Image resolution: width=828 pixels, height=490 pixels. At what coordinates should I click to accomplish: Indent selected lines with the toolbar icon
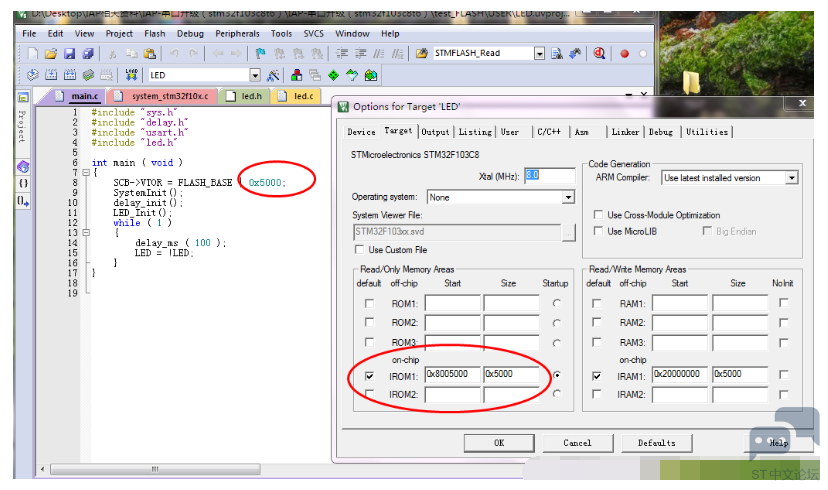point(342,53)
